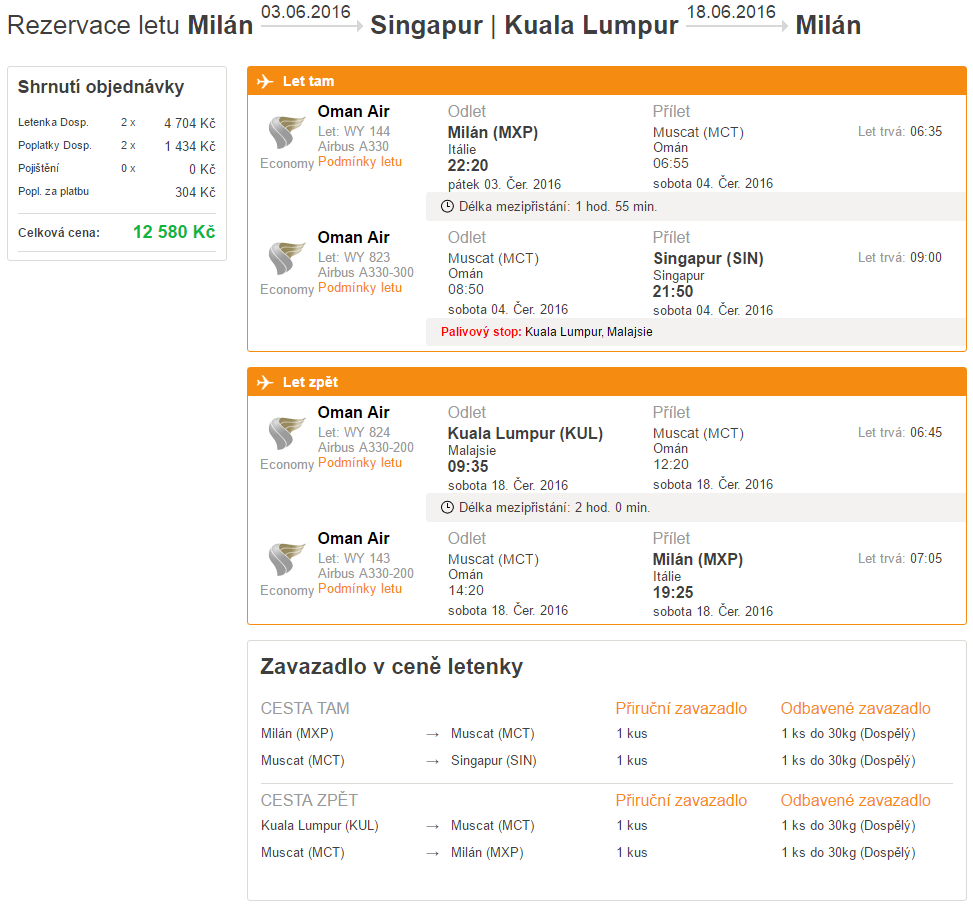Click aircraft type Airbus A330-300
The width and height of the screenshot is (973, 910).
[x=365, y=273]
